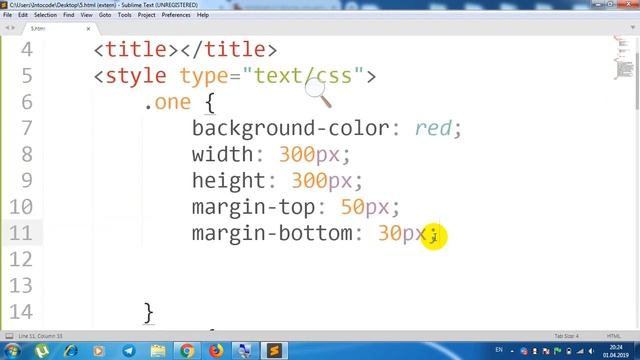Click line number 5 in gutter
640x360 pixels.
pyautogui.click(x=27, y=76)
